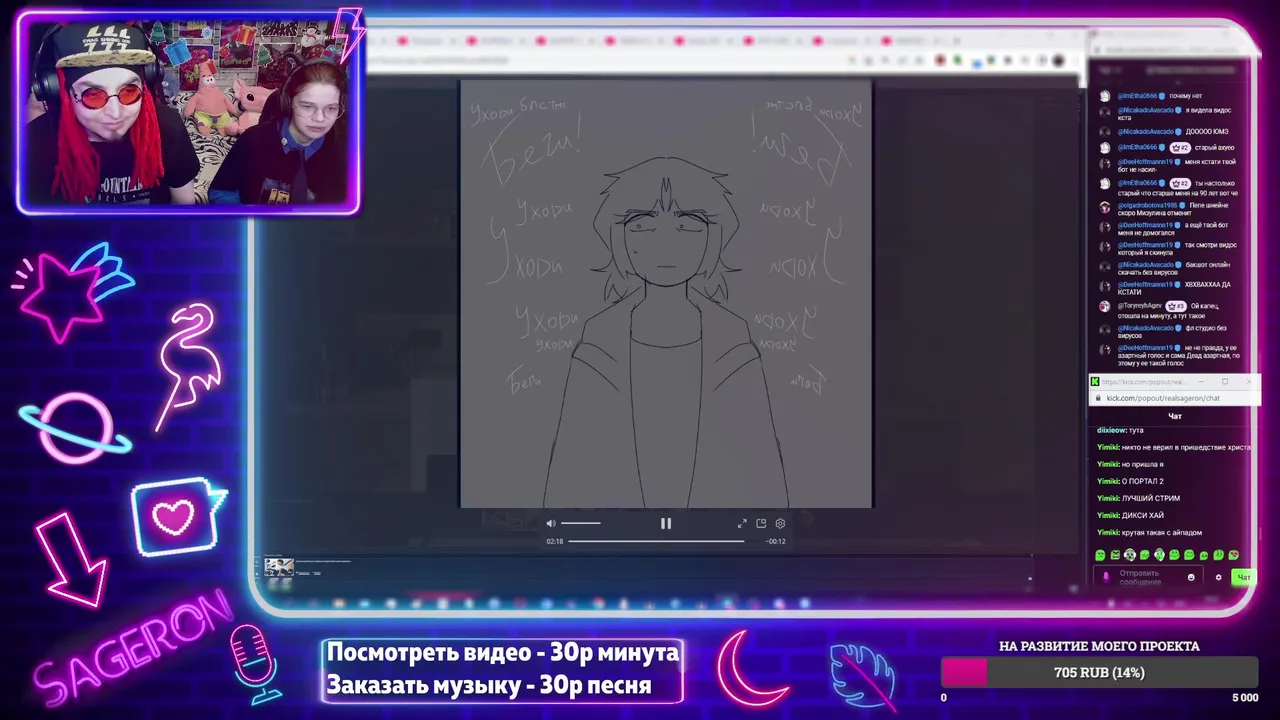Select the second green emote in emote row

coord(1115,555)
